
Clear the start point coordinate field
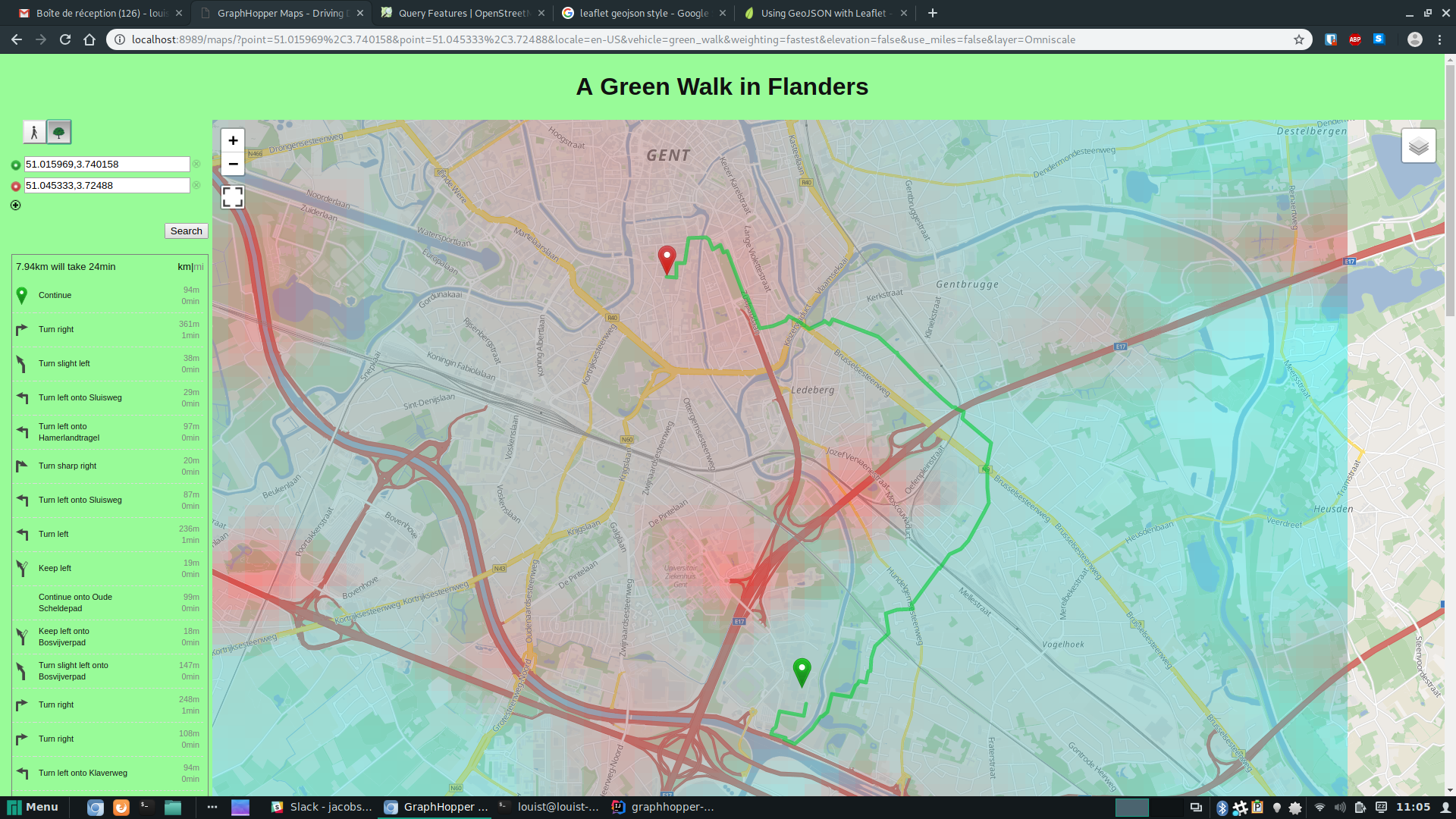tap(196, 164)
